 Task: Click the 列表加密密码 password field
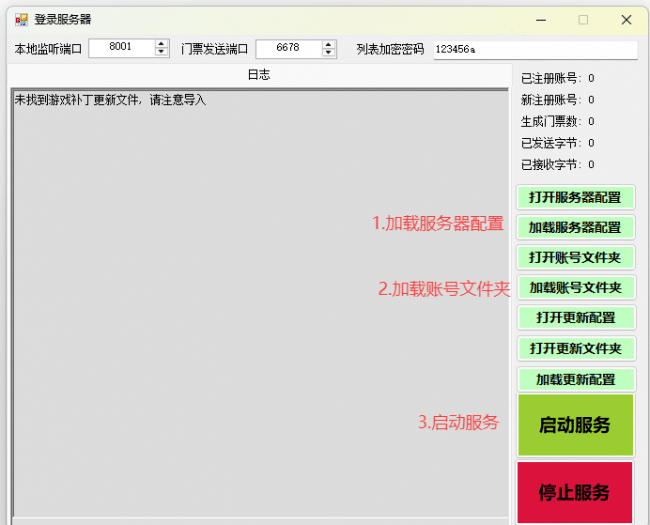535,50
